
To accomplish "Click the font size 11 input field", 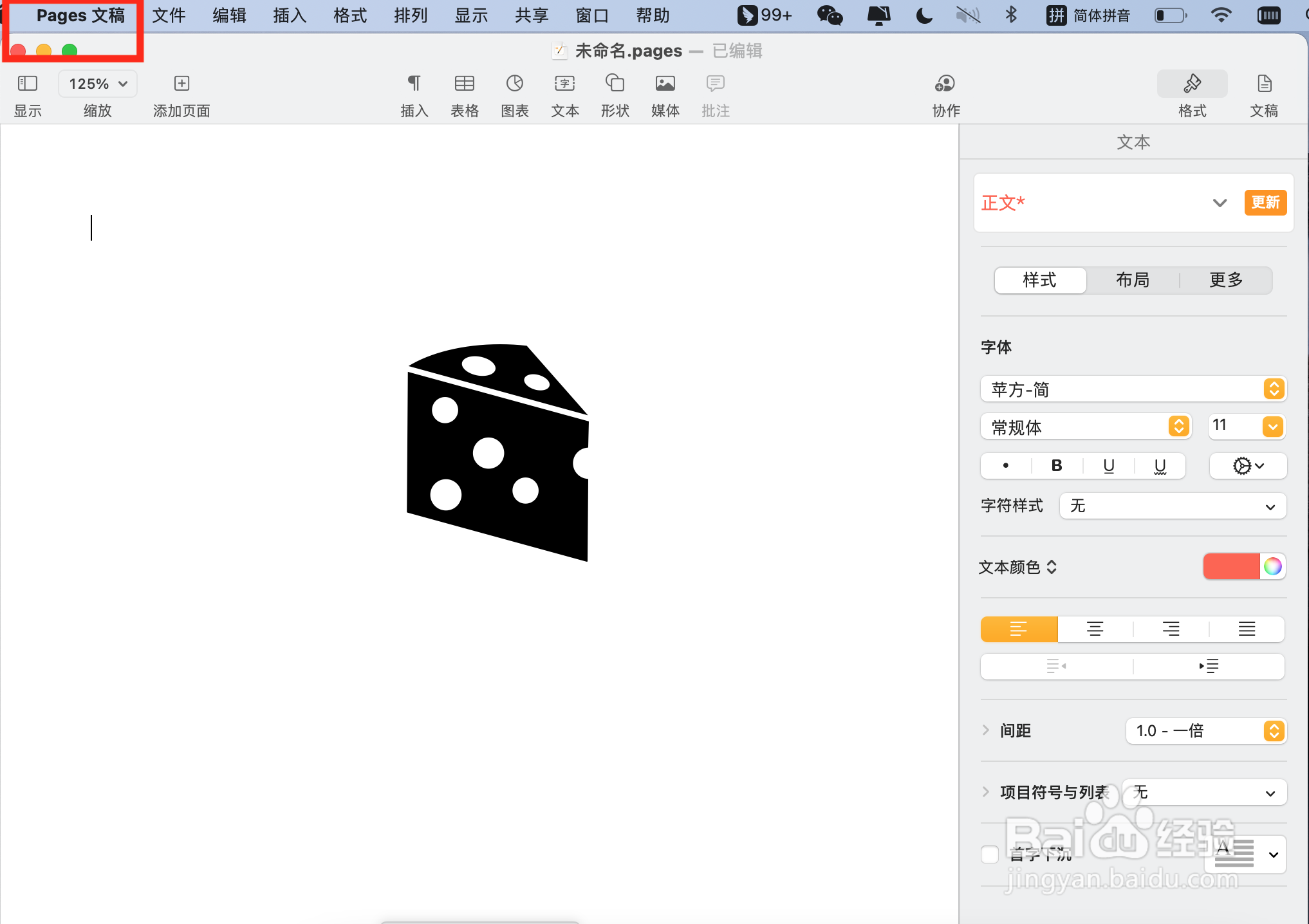I will [1234, 426].
